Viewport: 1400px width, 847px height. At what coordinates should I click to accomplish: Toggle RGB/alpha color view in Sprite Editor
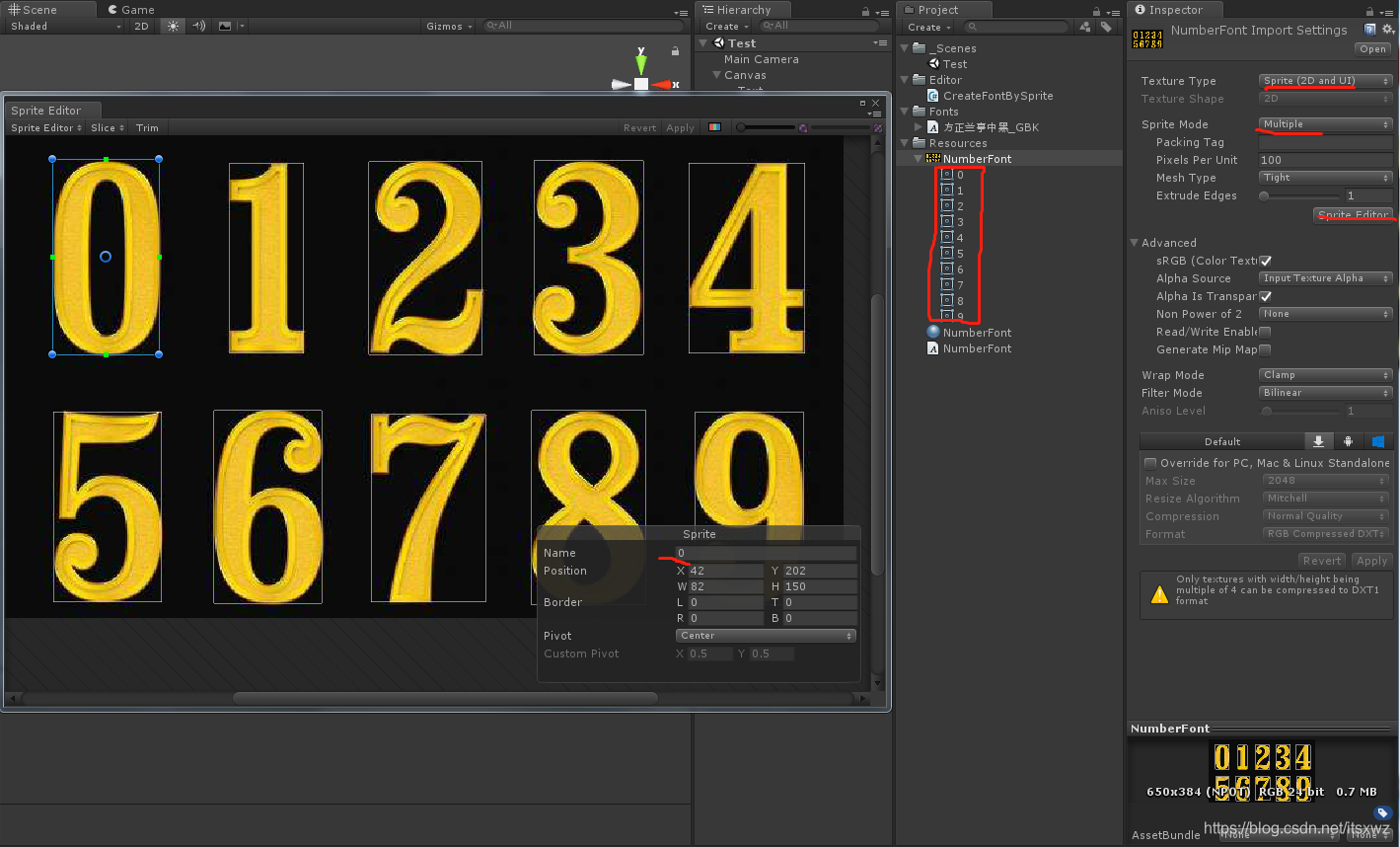point(715,127)
